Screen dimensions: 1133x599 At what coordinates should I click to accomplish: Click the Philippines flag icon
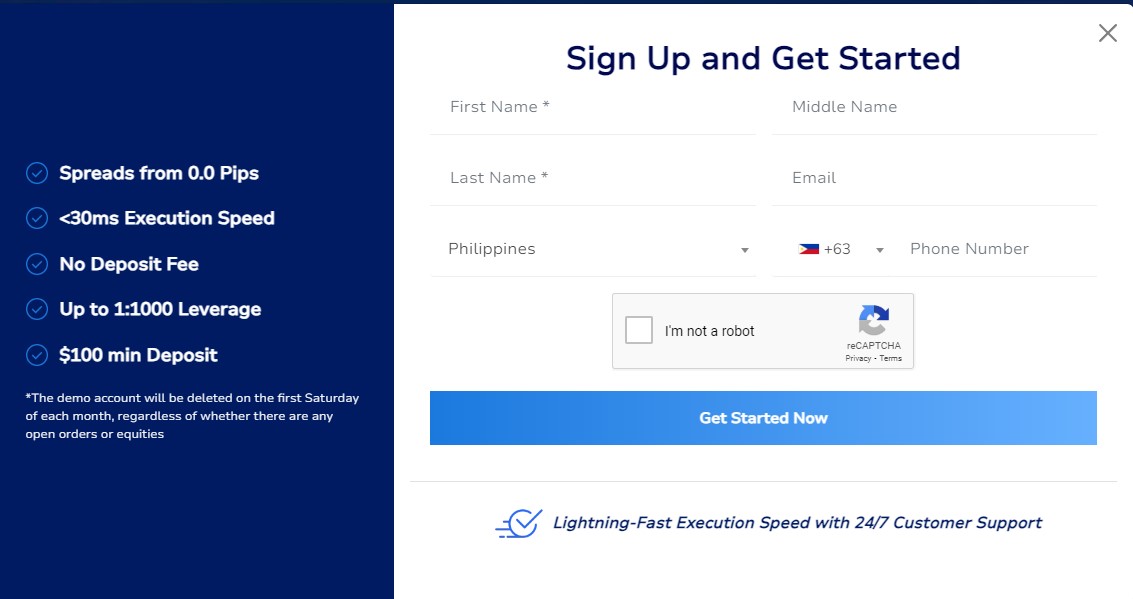pyautogui.click(x=809, y=249)
